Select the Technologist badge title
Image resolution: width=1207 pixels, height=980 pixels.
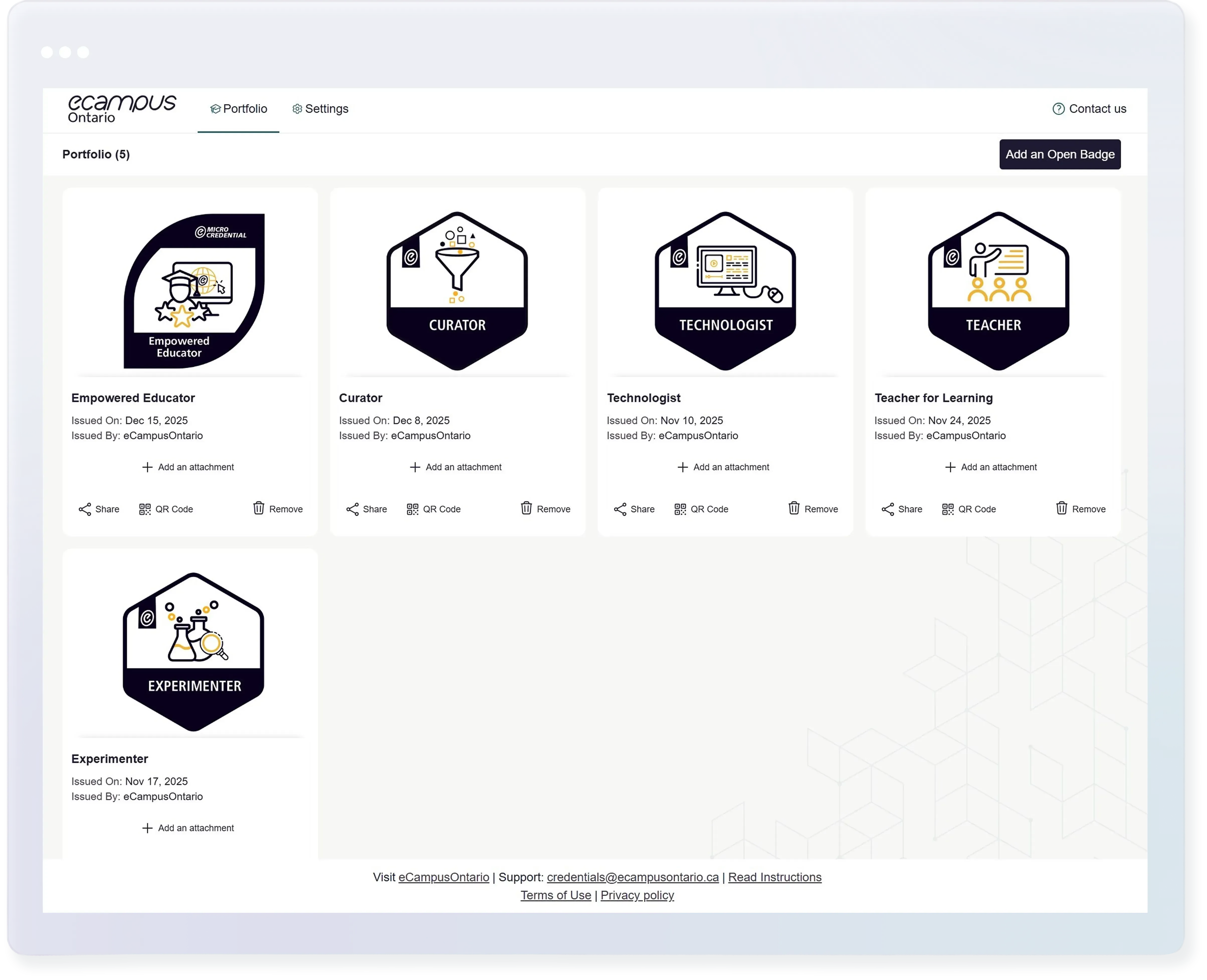point(644,398)
